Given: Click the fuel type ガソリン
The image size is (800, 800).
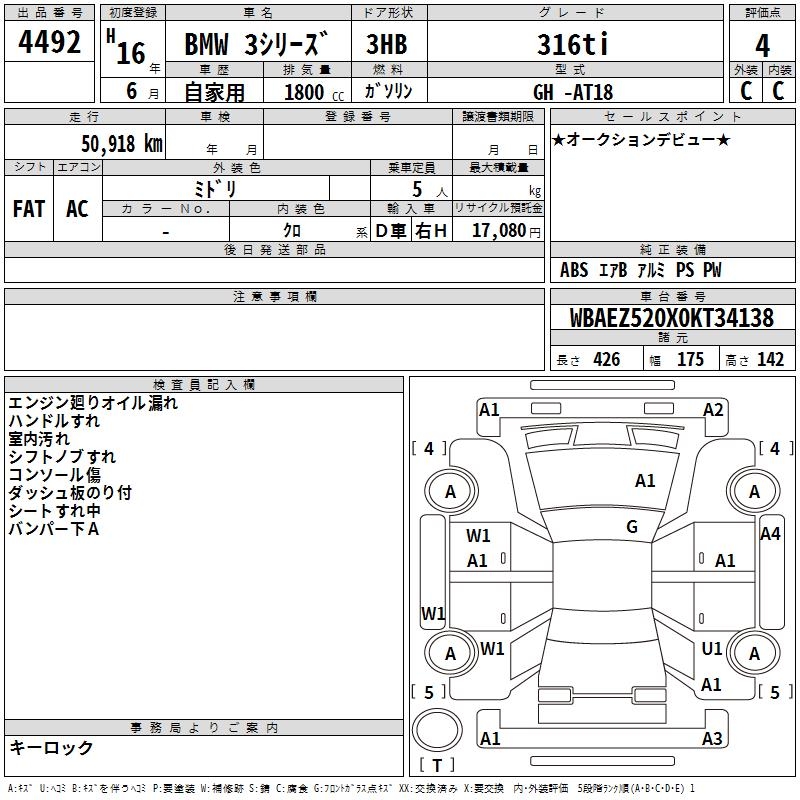Looking at the screenshot, I should tap(388, 91).
